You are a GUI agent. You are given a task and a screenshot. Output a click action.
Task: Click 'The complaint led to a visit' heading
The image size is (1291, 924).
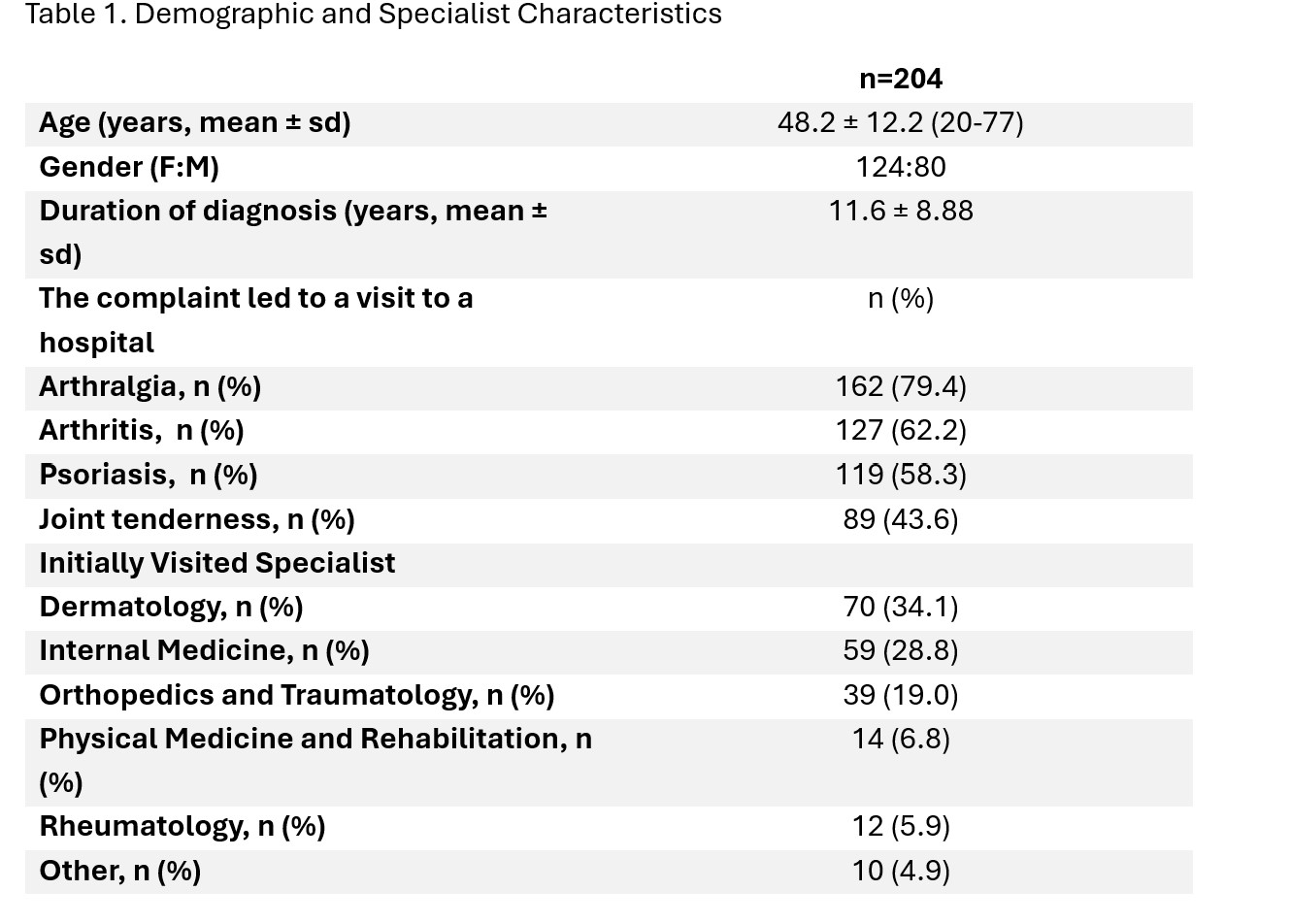[255, 299]
